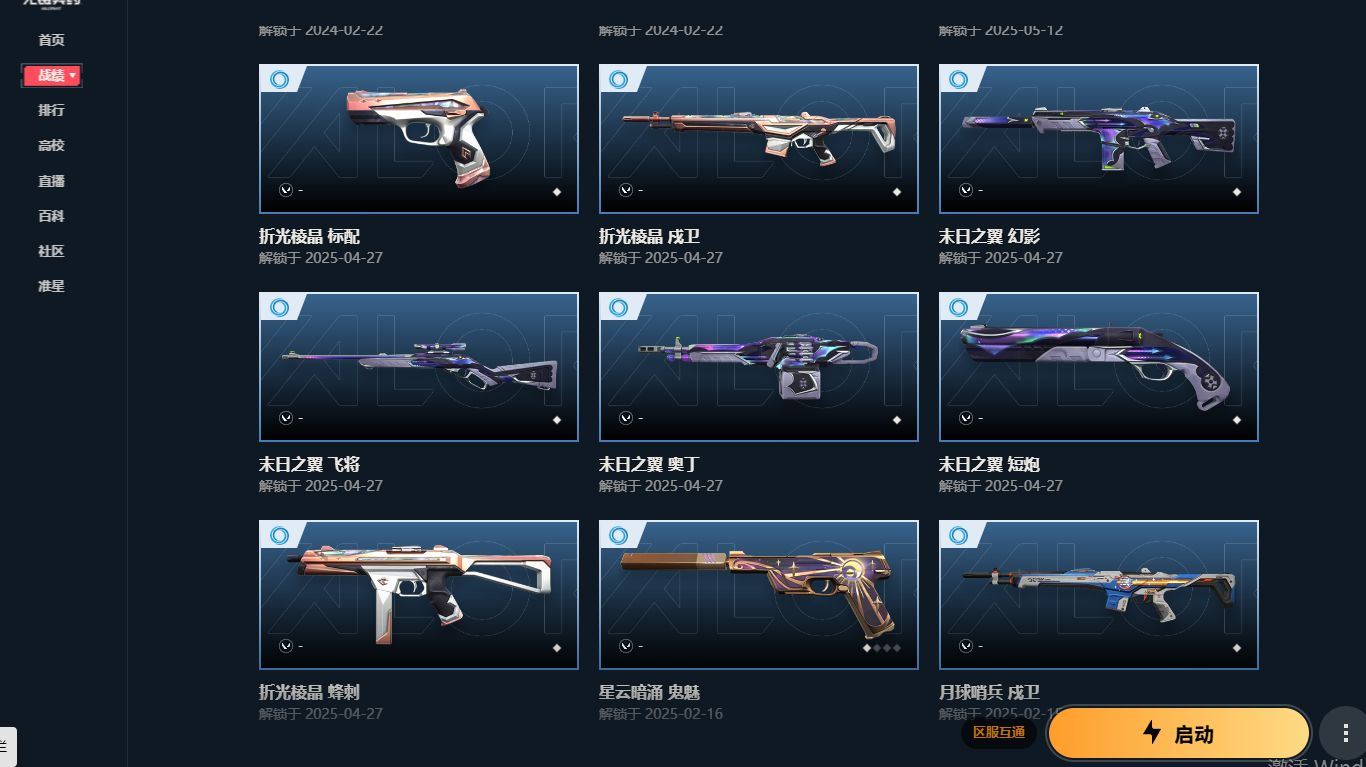Select the 末日之翼 飞将 sniper skin thumbnail
Viewport: 1366px width, 767px height.
coord(419,367)
